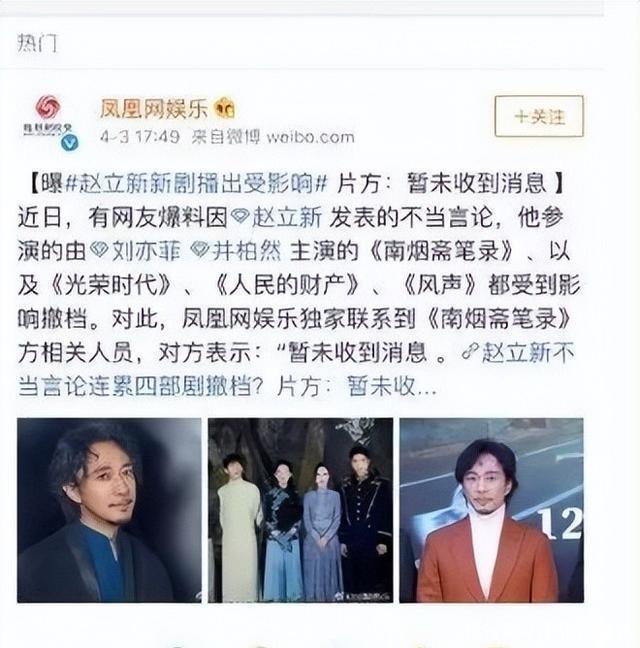640x648 pixels.
Task: Open the 赵立新 super-topic link
Action: click(287, 217)
